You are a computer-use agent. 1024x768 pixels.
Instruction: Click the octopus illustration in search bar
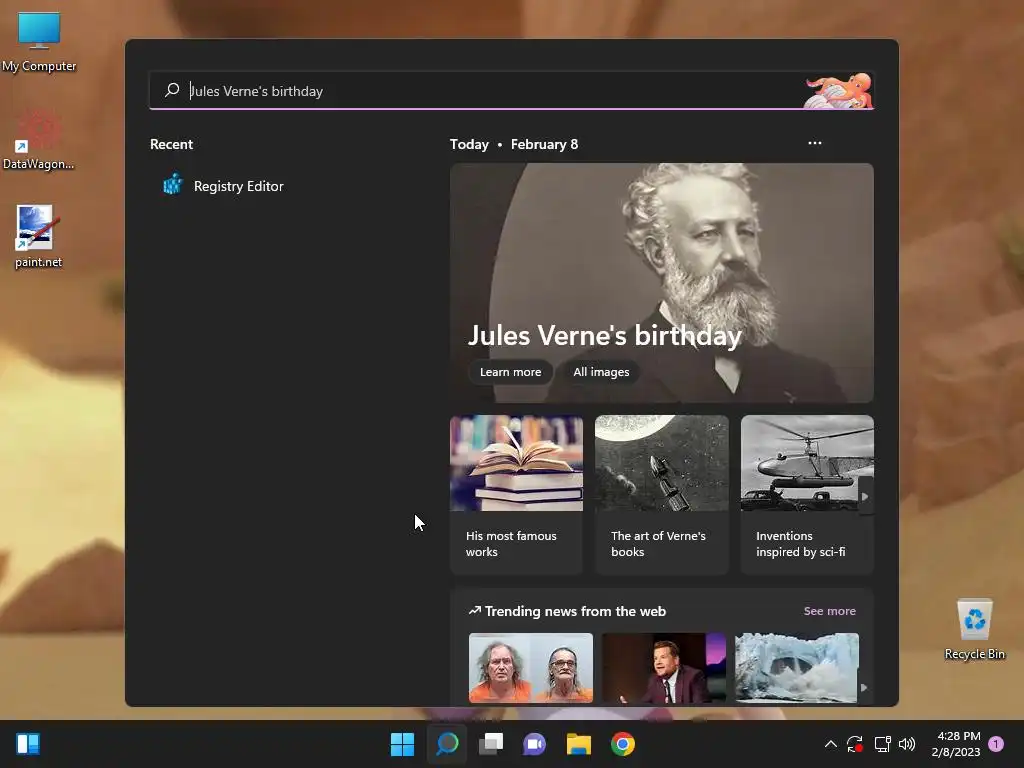pos(839,91)
